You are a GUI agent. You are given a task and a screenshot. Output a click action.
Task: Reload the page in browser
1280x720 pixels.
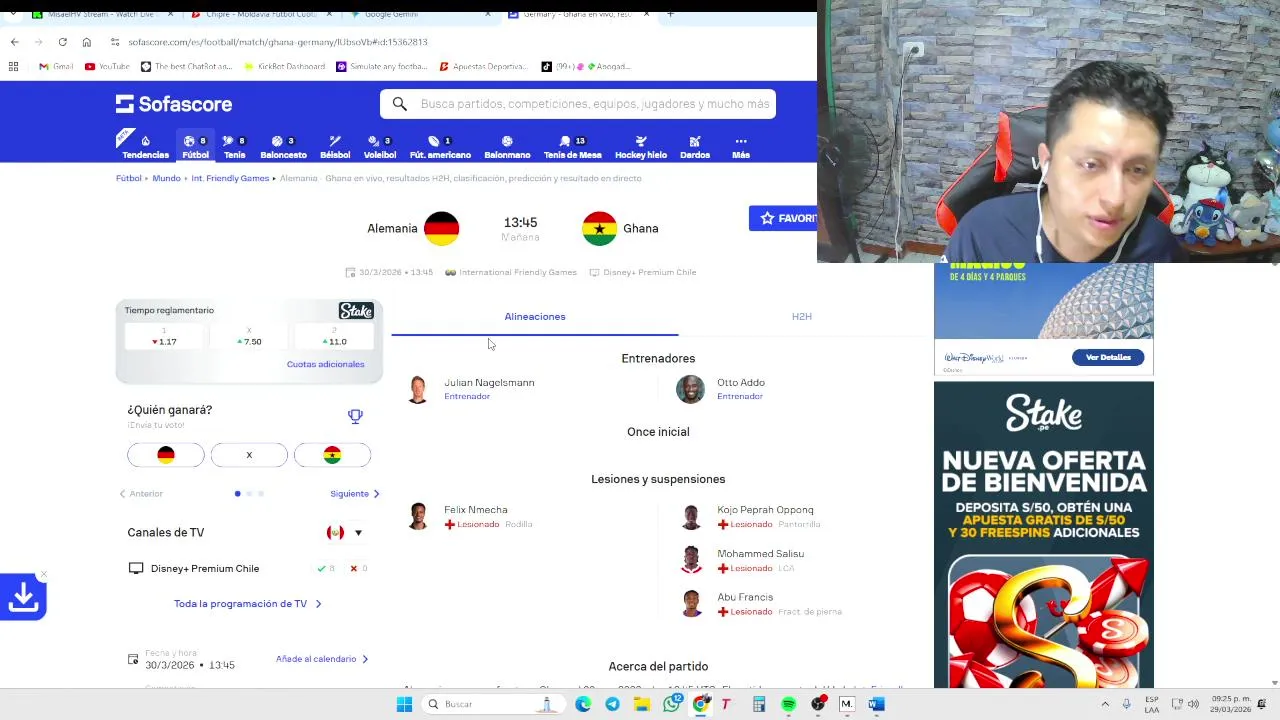pyautogui.click(x=62, y=42)
